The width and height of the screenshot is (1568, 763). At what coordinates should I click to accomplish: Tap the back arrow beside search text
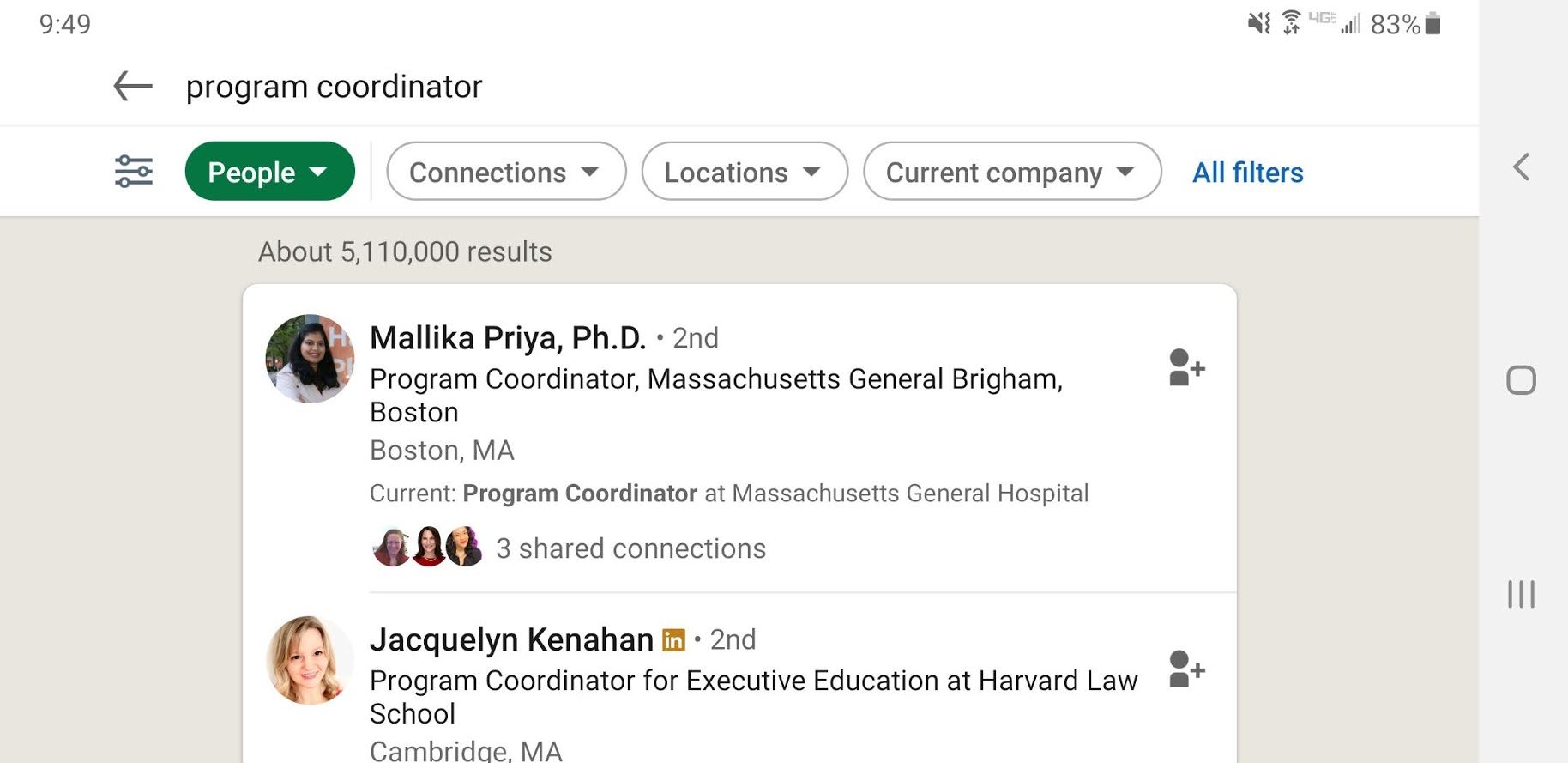[133, 86]
